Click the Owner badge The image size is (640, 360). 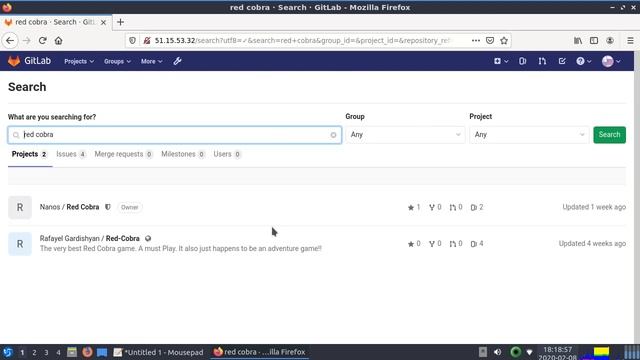129,207
